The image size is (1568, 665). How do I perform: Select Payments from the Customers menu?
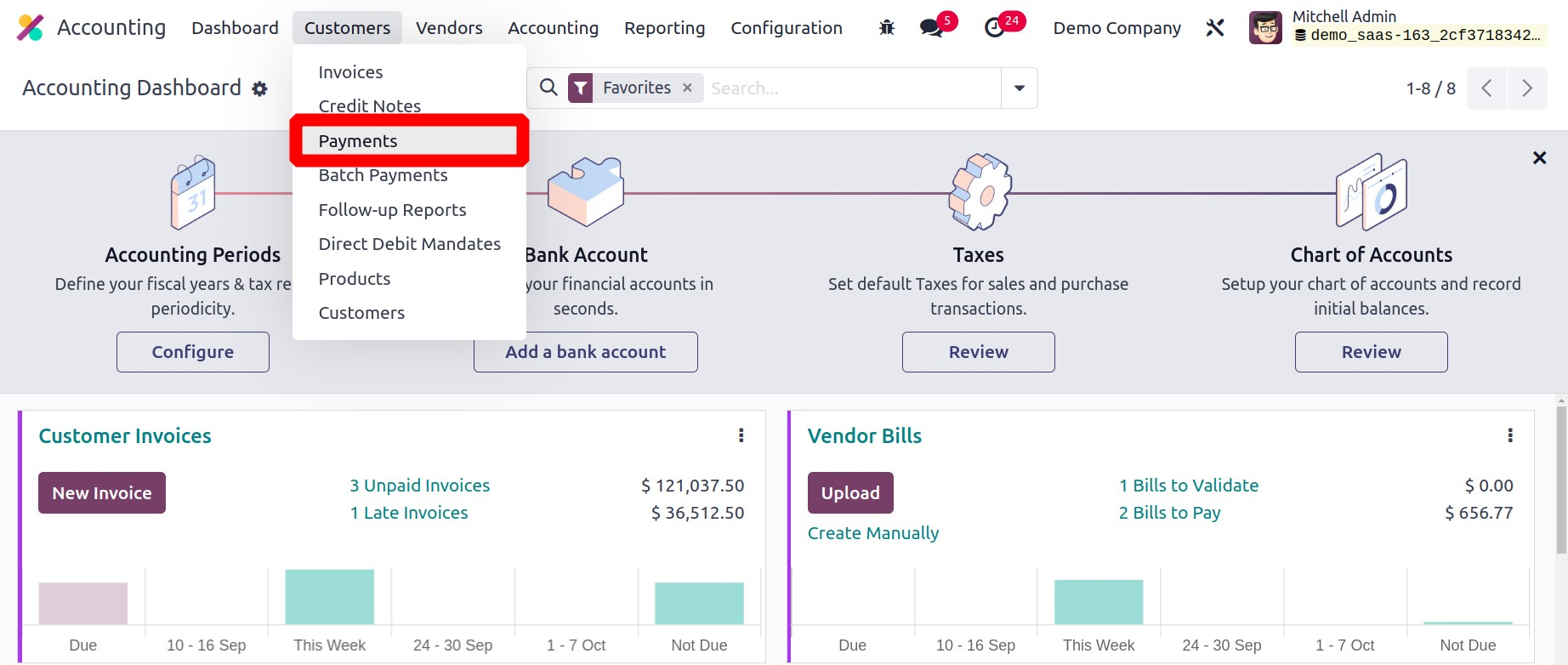coord(358,141)
